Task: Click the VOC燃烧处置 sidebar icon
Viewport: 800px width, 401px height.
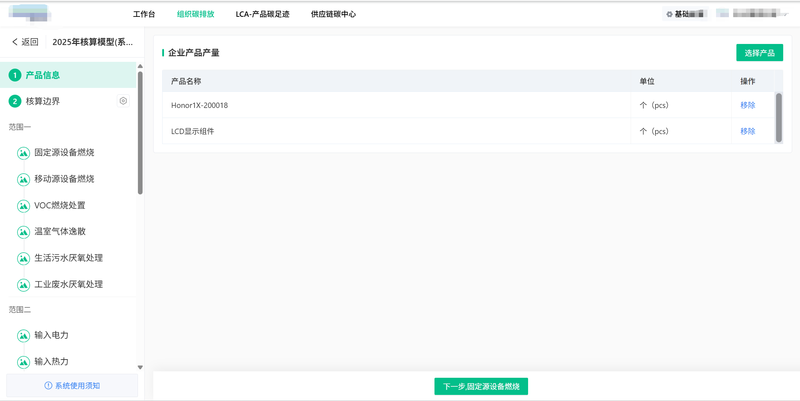Action: 23,206
